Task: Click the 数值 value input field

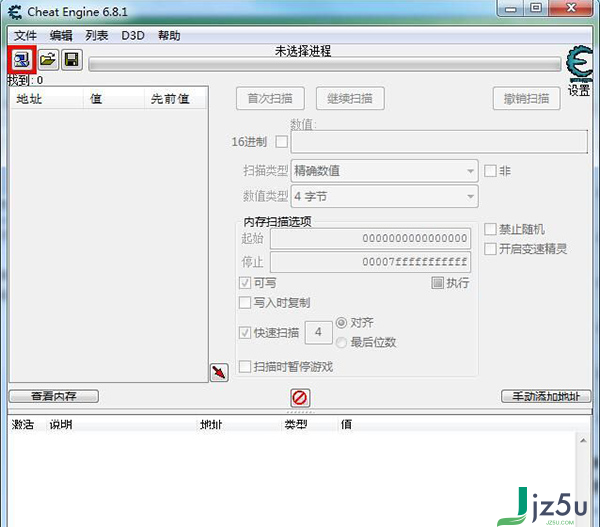Action: pos(439,142)
